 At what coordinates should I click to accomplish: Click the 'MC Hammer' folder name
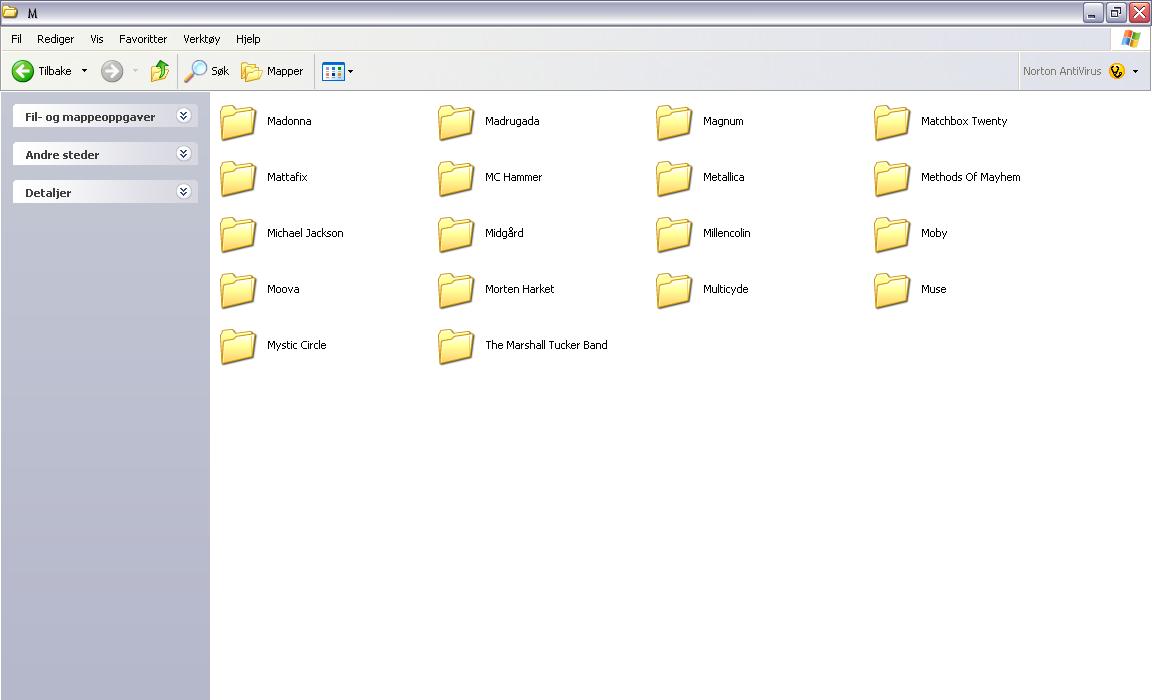tap(514, 177)
